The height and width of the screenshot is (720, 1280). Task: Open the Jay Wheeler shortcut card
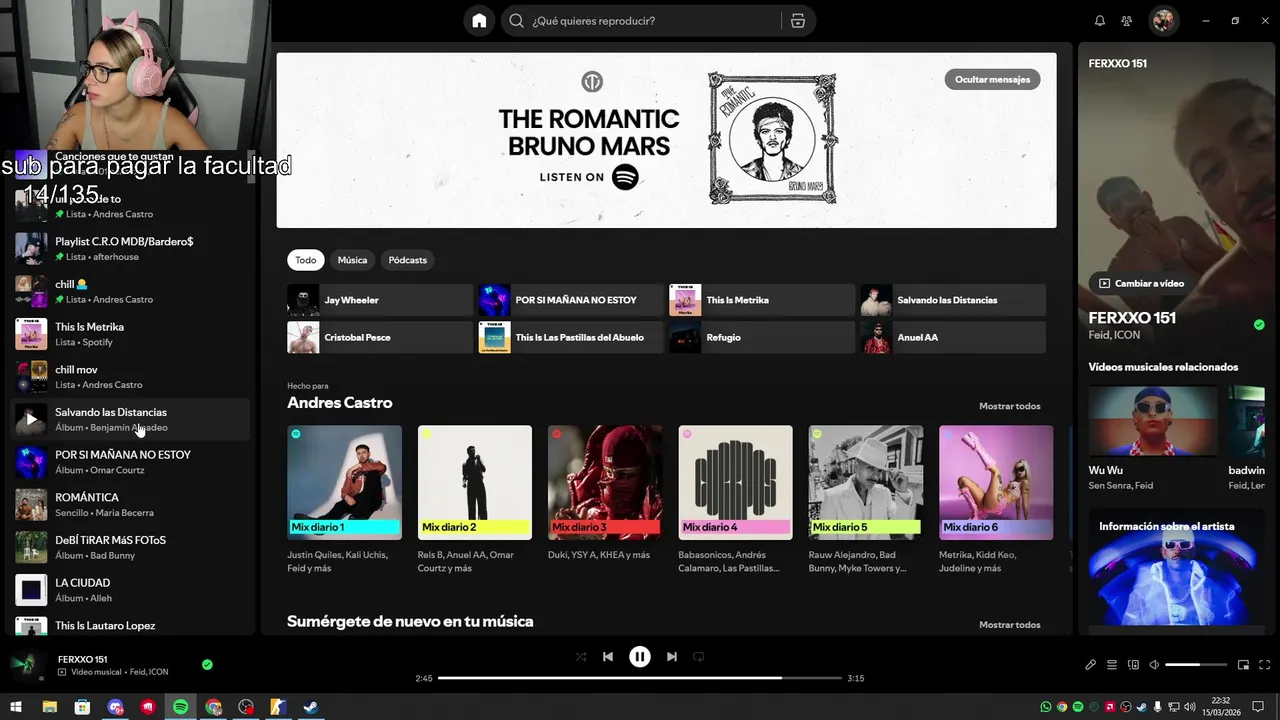(x=380, y=300)
